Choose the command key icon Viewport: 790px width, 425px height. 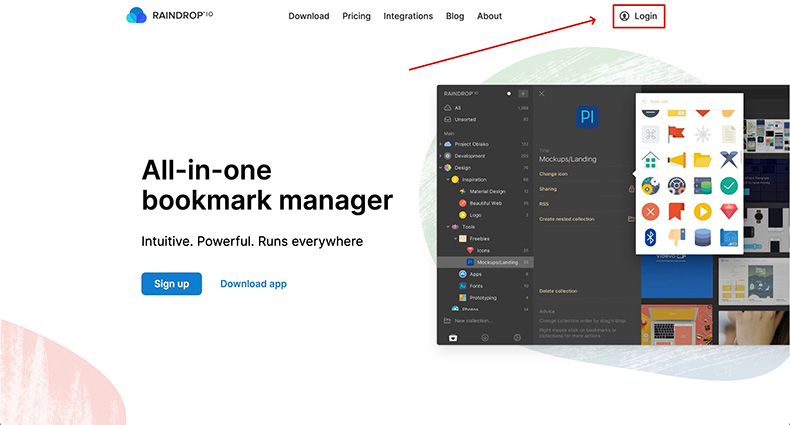tap(650, 134)
